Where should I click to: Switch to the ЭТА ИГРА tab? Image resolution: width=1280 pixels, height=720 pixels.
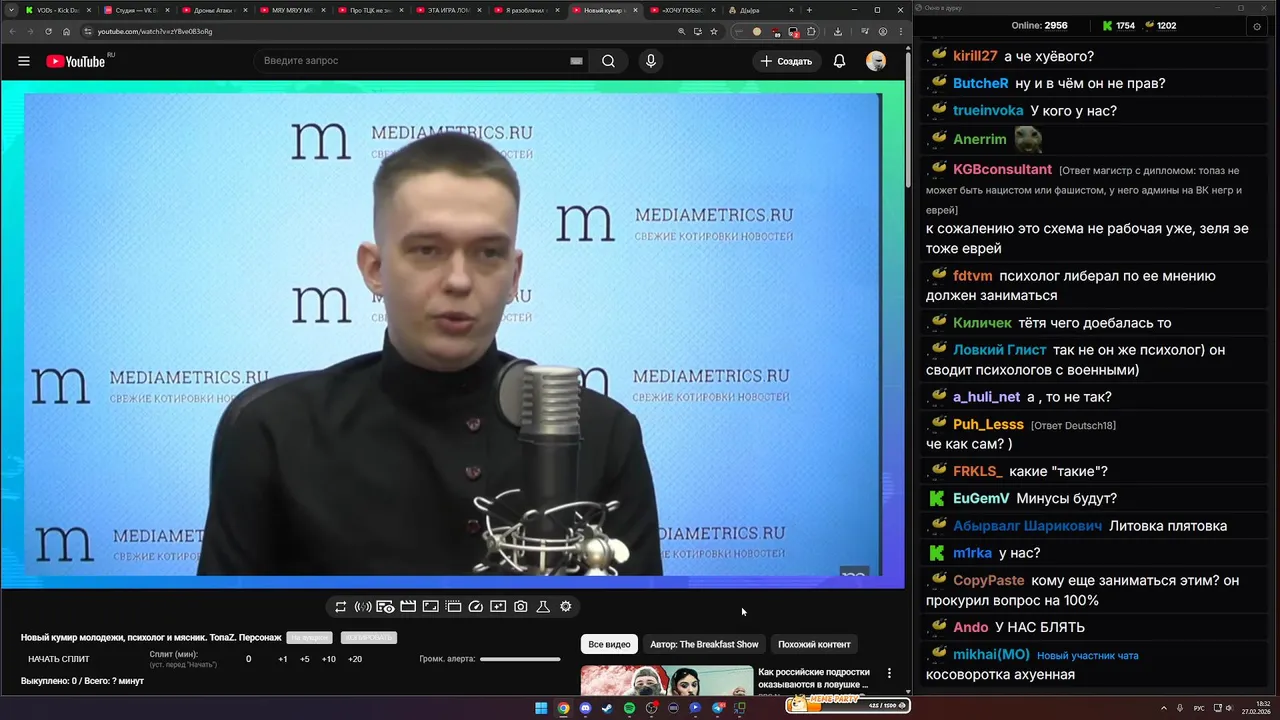pyautogui.click(x=448, y=10)
